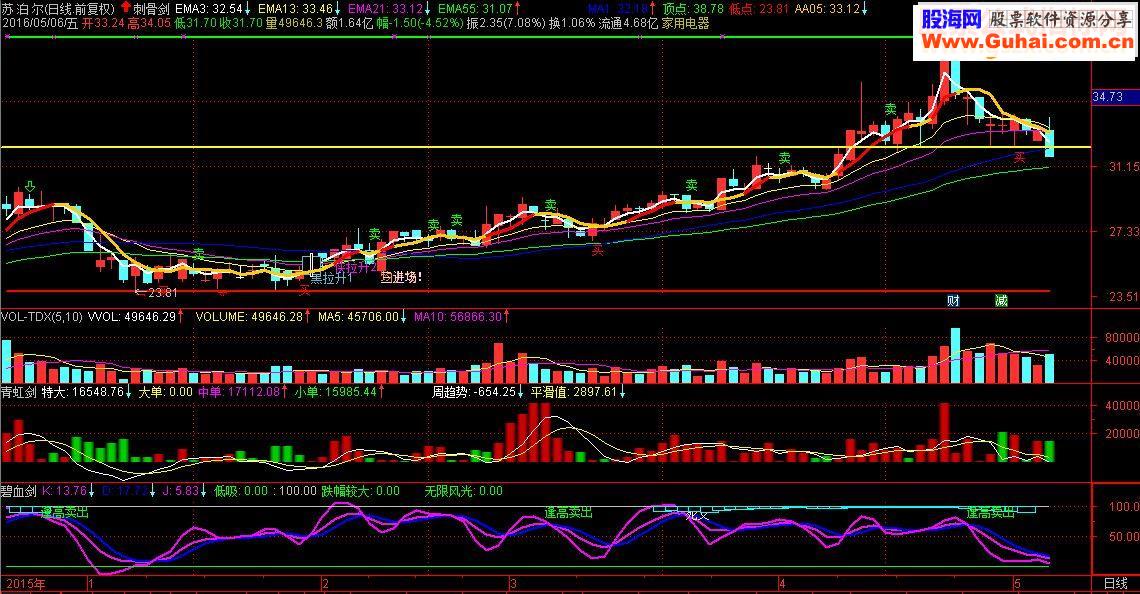Image resolution: width=1140 pixels, height=594 pixels.
Task: Click the AA05 down arrow indicator
Action: [x=864, y=9]
